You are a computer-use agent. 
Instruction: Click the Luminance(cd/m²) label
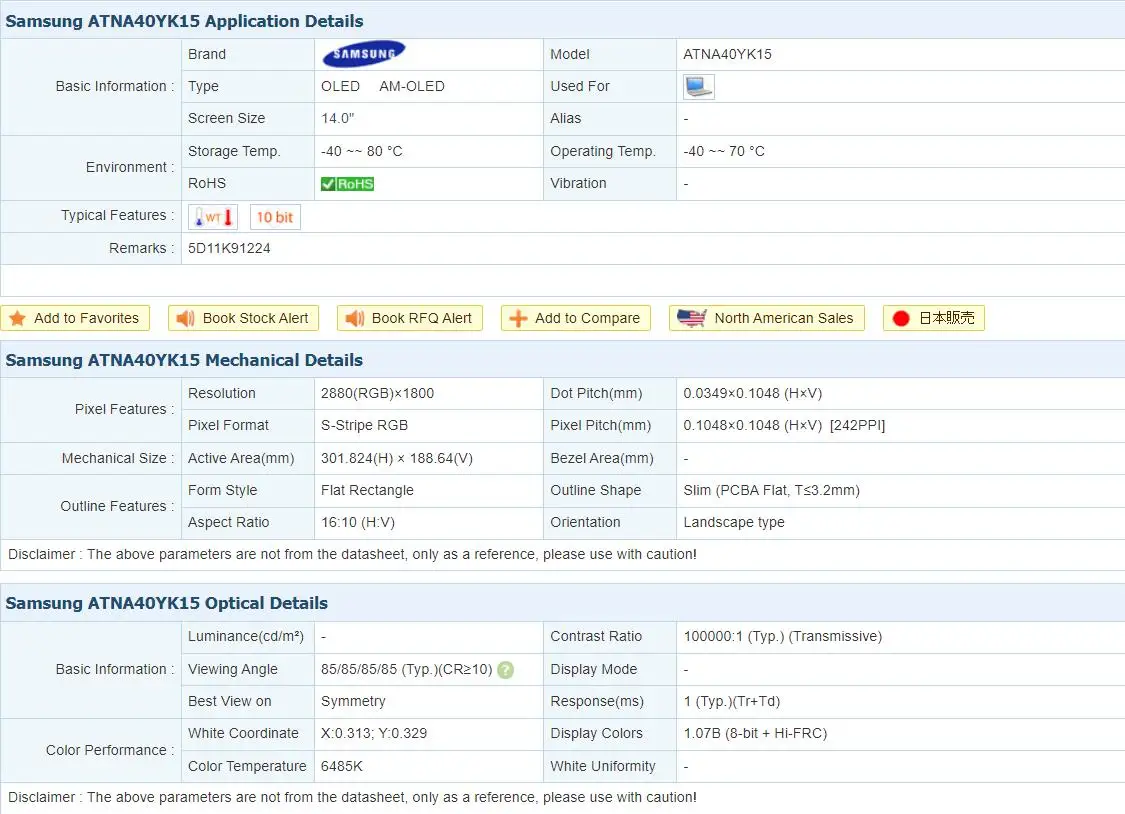point(246,637)
